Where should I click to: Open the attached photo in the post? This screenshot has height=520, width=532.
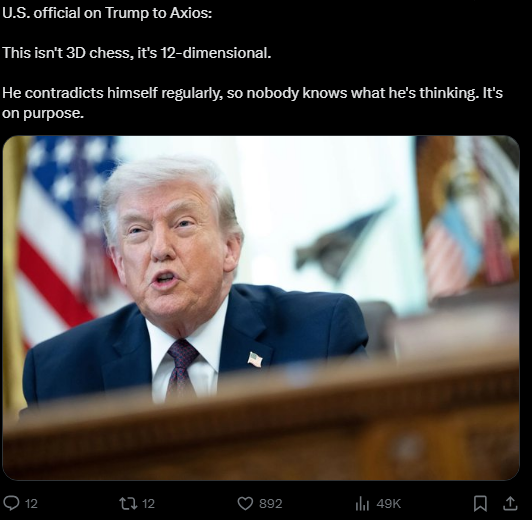pyautogui.click(x=261, y=308)
